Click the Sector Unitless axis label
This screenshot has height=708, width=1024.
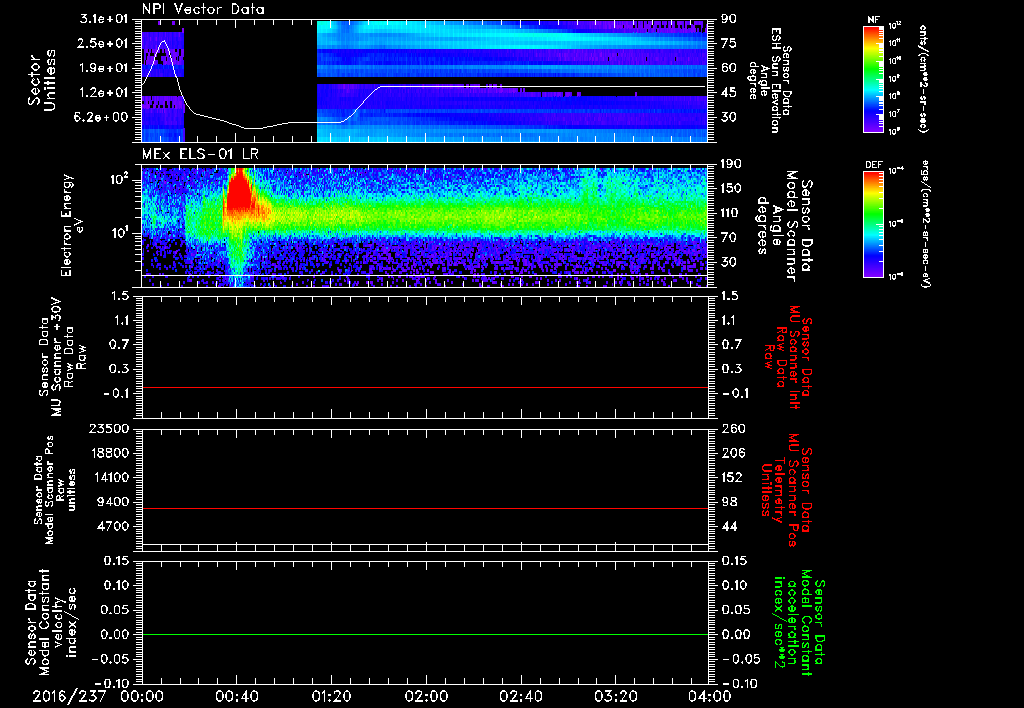(42, 80)
